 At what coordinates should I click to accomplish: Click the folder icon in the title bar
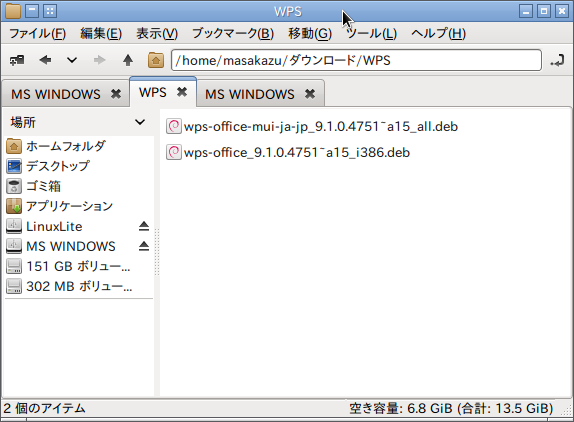(x=13, y=11)
